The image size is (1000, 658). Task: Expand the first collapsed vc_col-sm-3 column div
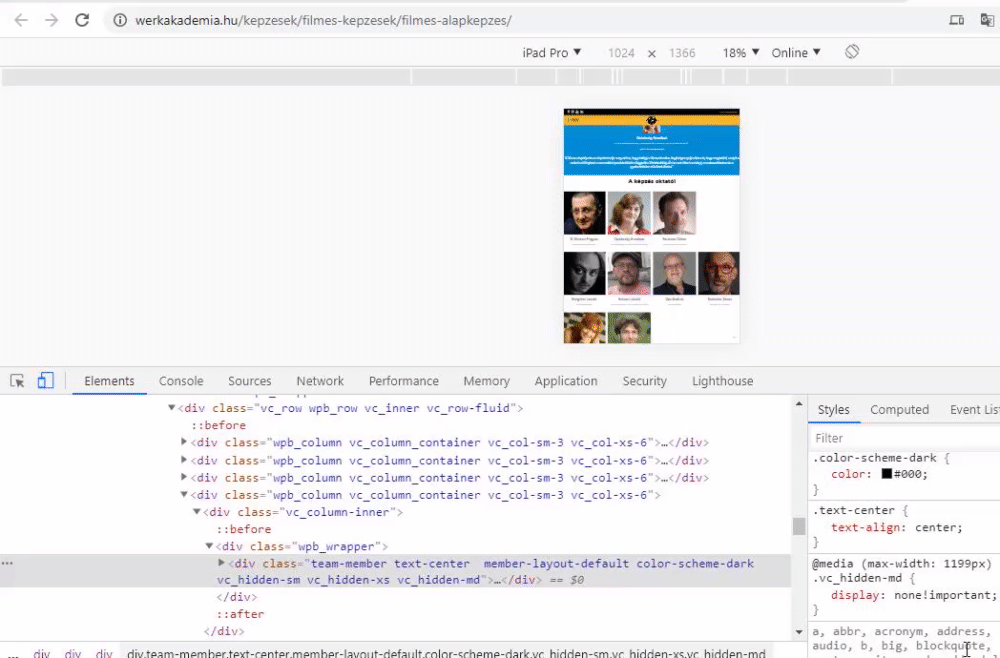click(184, 442)
